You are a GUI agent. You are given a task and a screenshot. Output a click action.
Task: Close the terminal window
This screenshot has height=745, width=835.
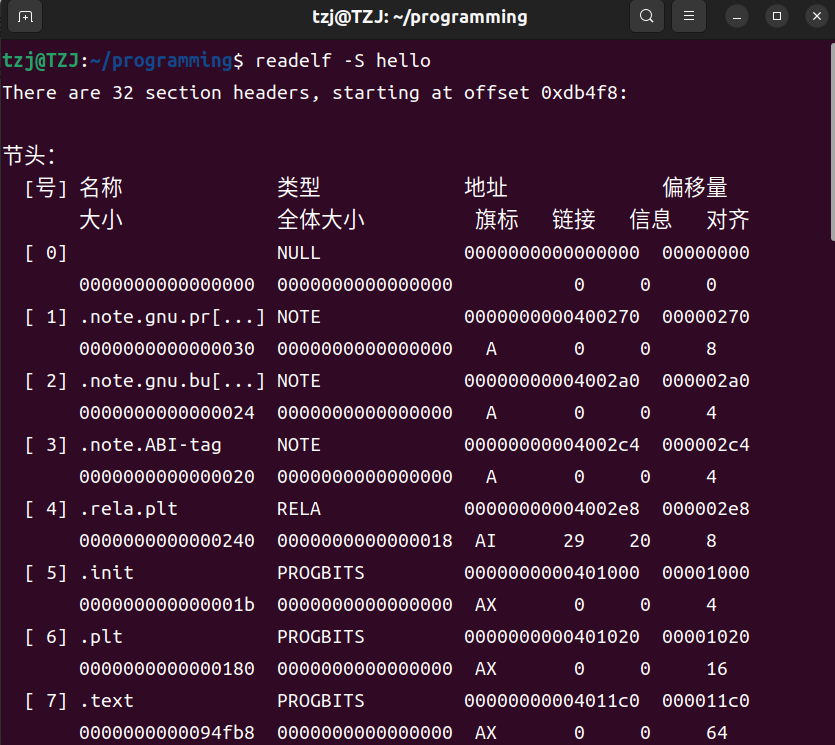pyautogui.click(x=817, y=17)
